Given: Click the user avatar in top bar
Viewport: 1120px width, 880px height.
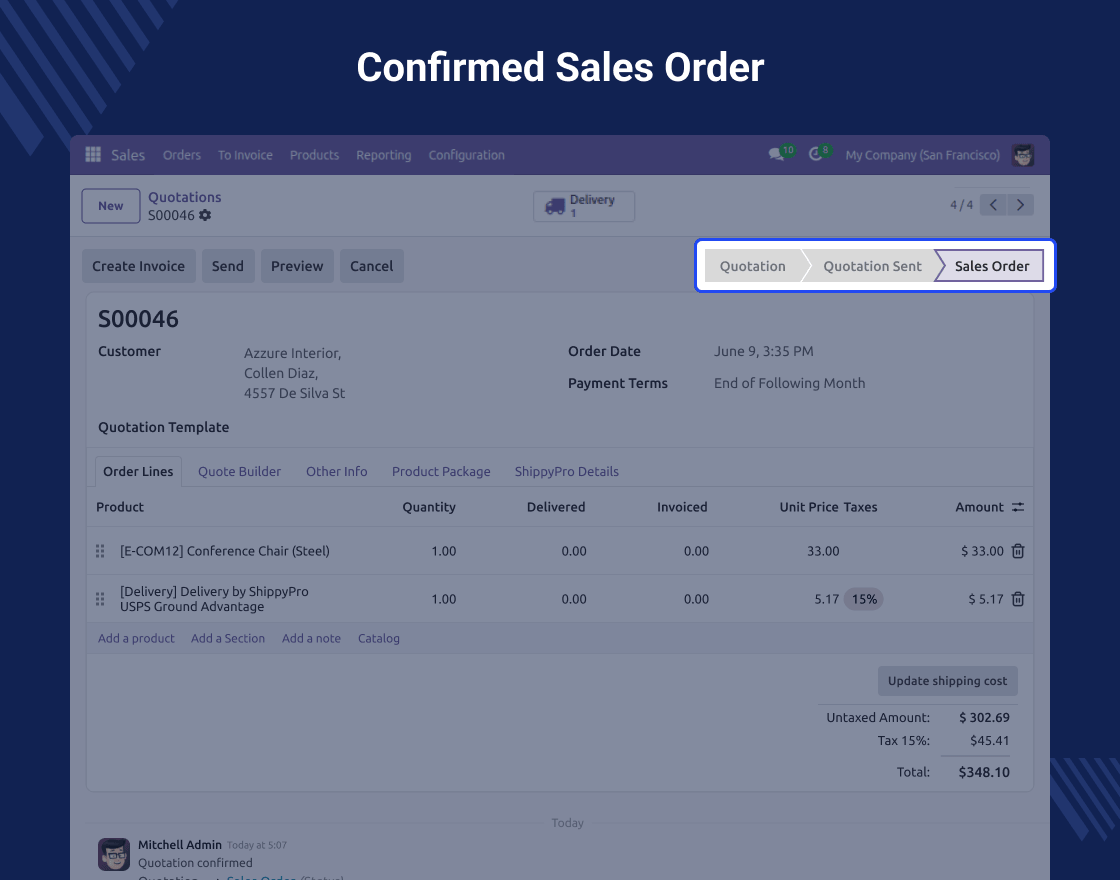Looking at the screenshot, I should click(x=1023, y=155).
